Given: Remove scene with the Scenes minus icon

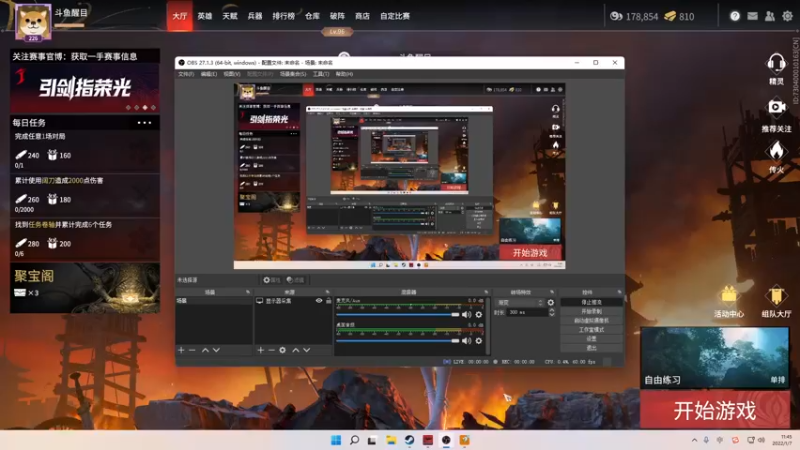Looking at the screenshot, I should pyautogui.click(x=192, y=350).
